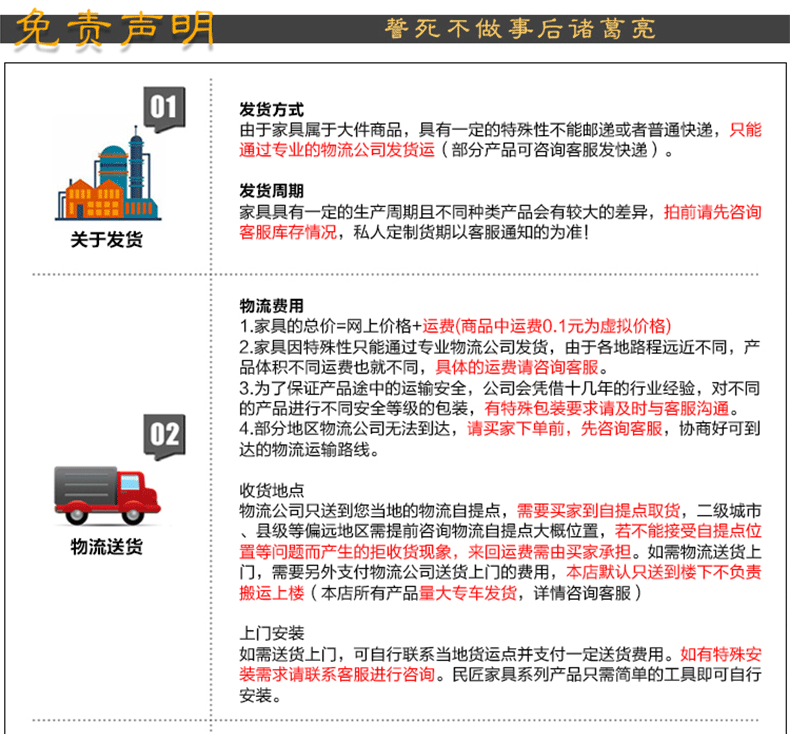Click the 誓死不做事后诸葛亮 slogan

(520, 29)
